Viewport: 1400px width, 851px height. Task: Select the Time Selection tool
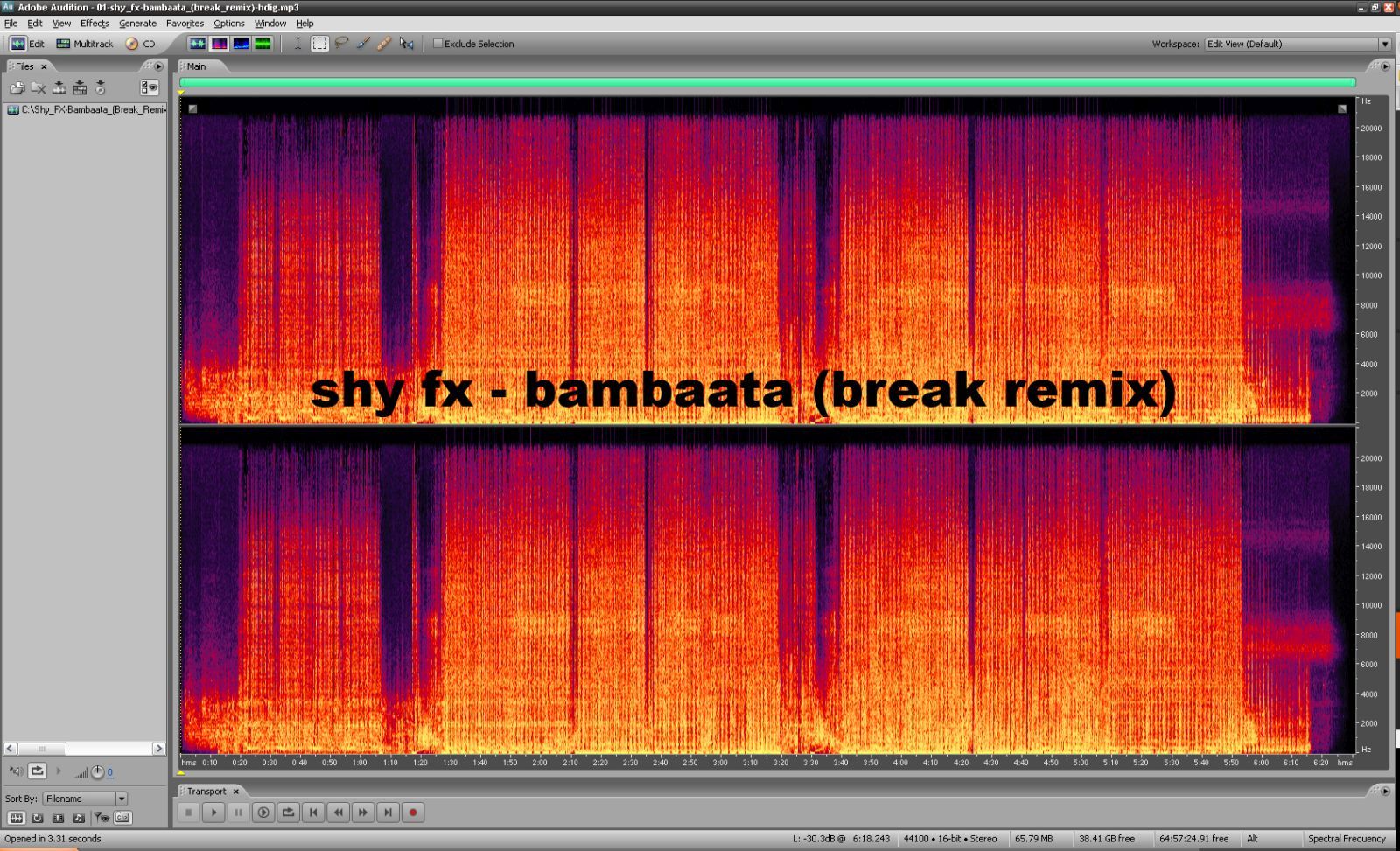pos(297,44)
